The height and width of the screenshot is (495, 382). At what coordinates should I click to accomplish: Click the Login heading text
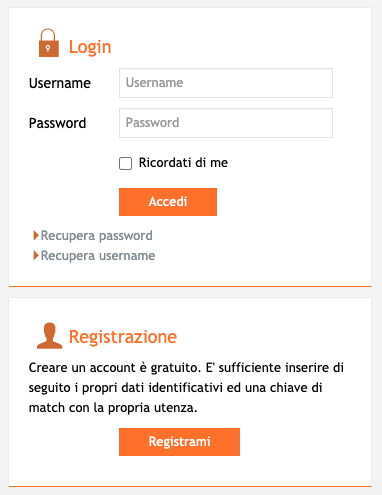point(90,47)
